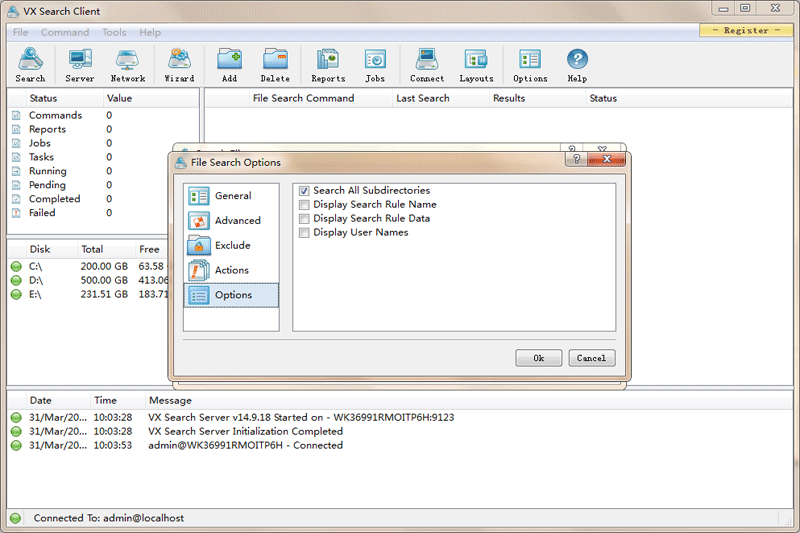Click the Cancel button

592,358
